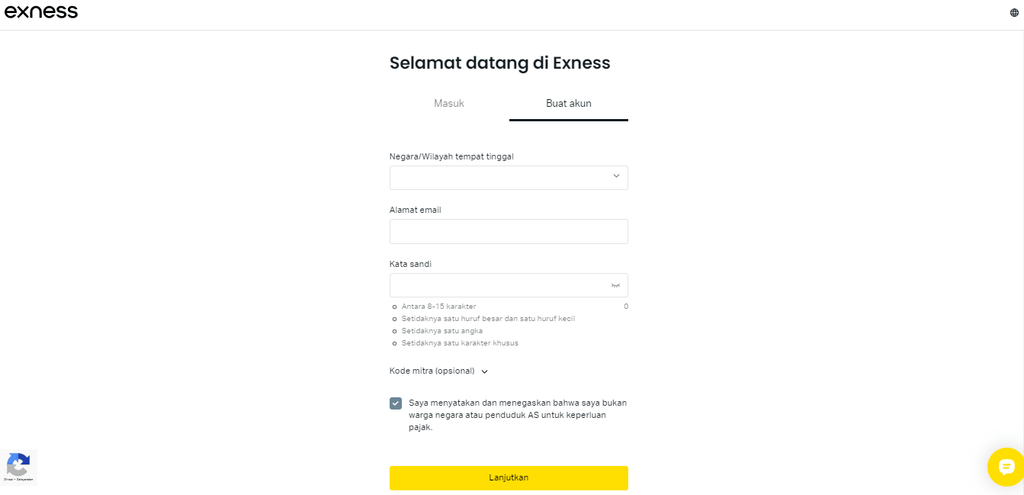Click the satu angka requirement bullet

(395, 331)
